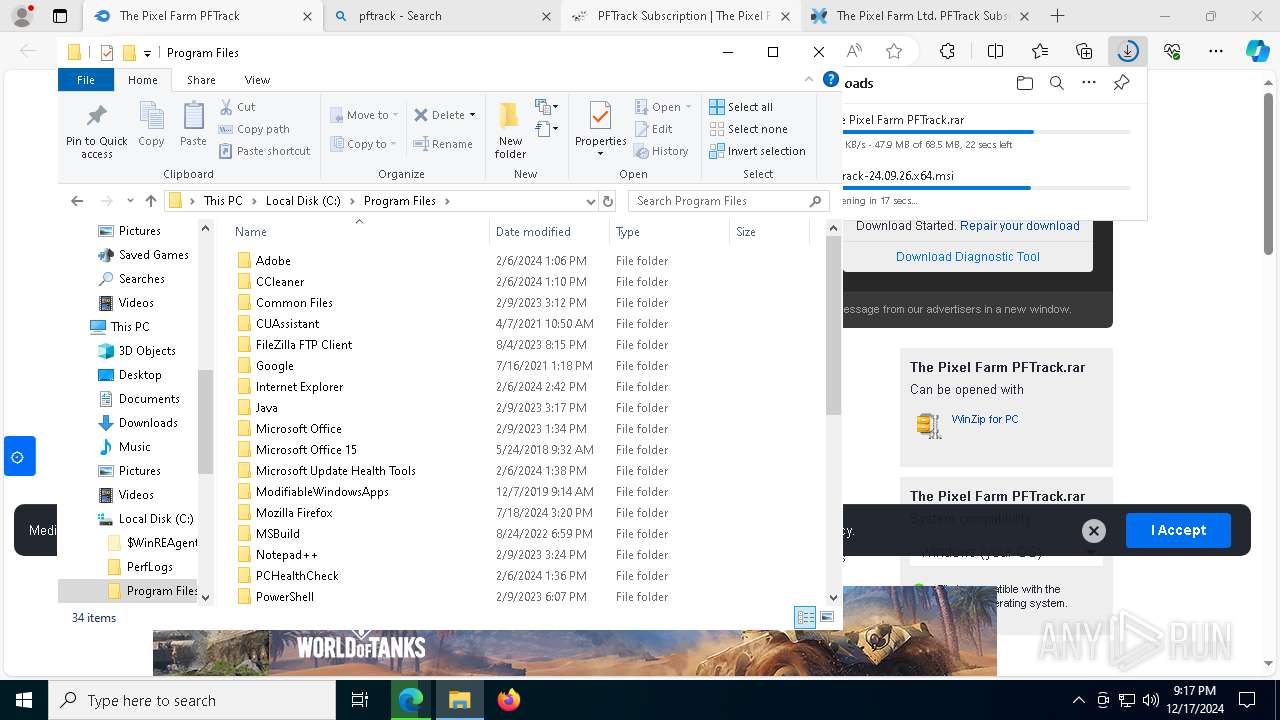Open the File ribbon tab
This screenshot has width=1280, height=720.
[x=86, y=80]
